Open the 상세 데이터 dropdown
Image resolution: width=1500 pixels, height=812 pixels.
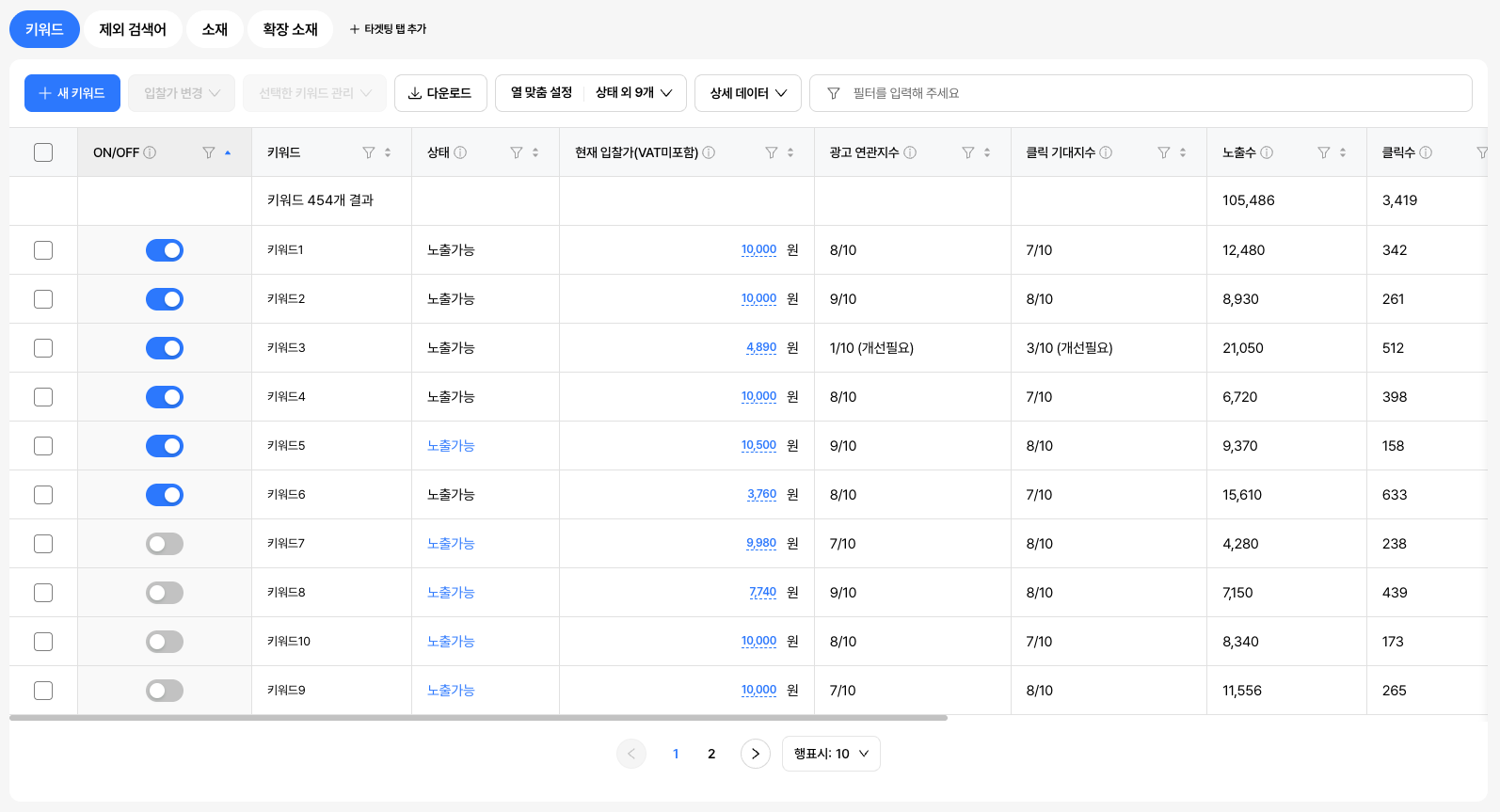click(x=748, y=93)
